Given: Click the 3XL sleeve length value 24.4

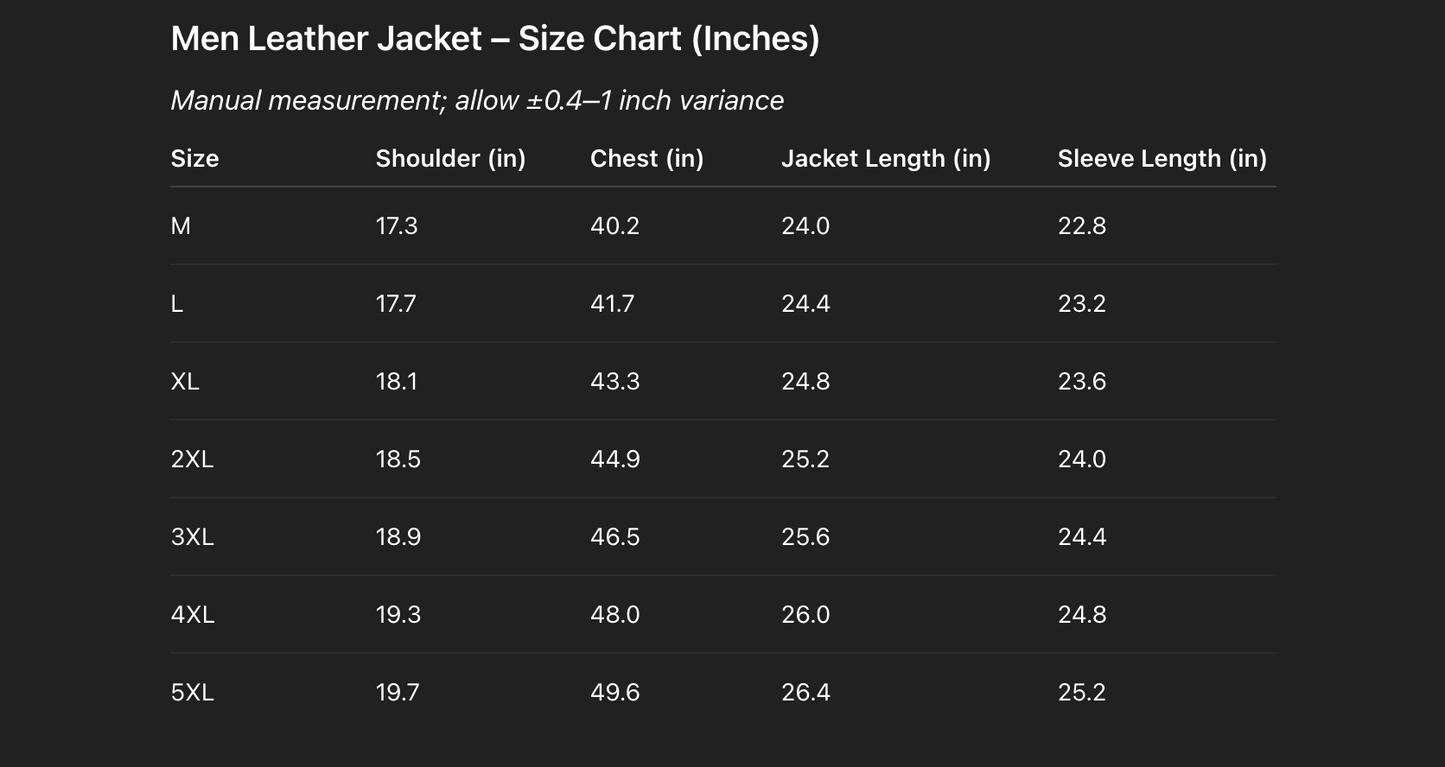Looking at the screenshot, I should point(1081,537).
